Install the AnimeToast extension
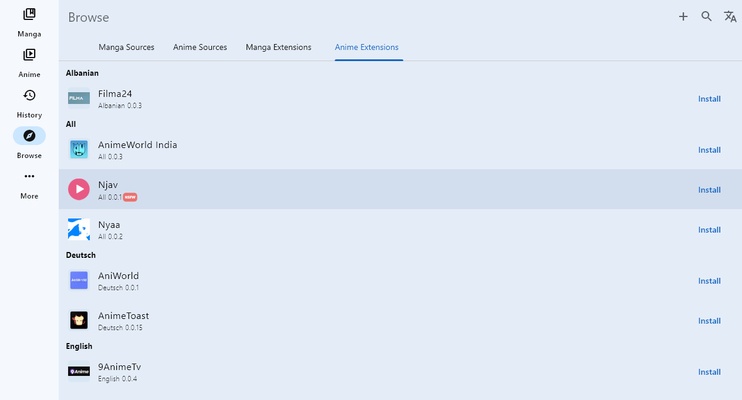This screenshot has width=742, height=400. [x=709, y=321]
